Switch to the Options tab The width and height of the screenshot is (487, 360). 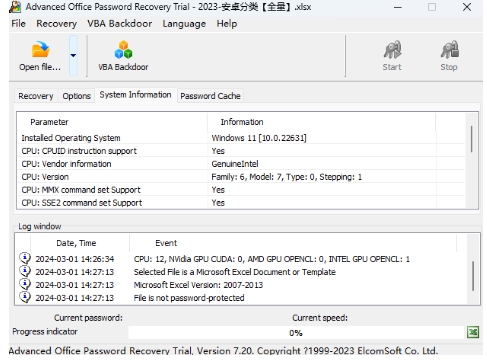point(77,96)
